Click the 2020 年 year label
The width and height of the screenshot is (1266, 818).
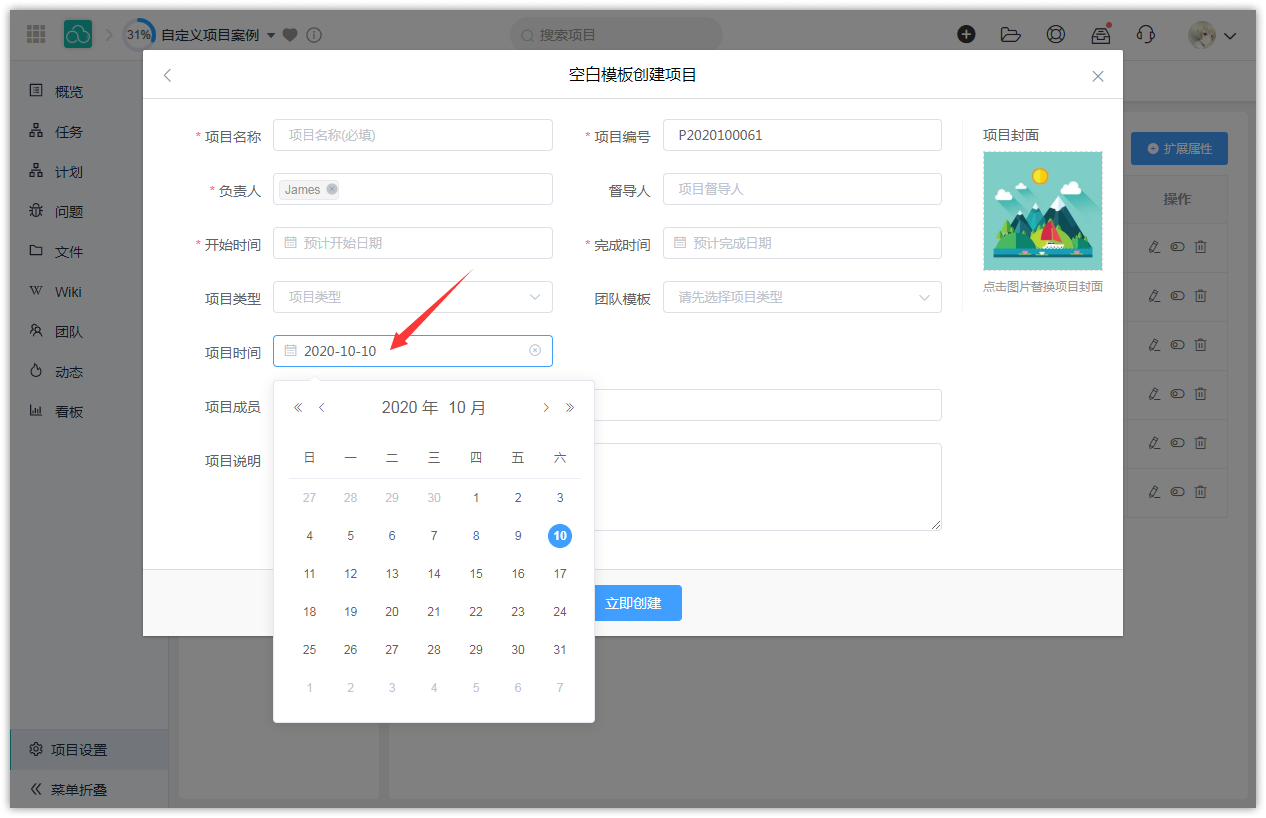[410, 407]
